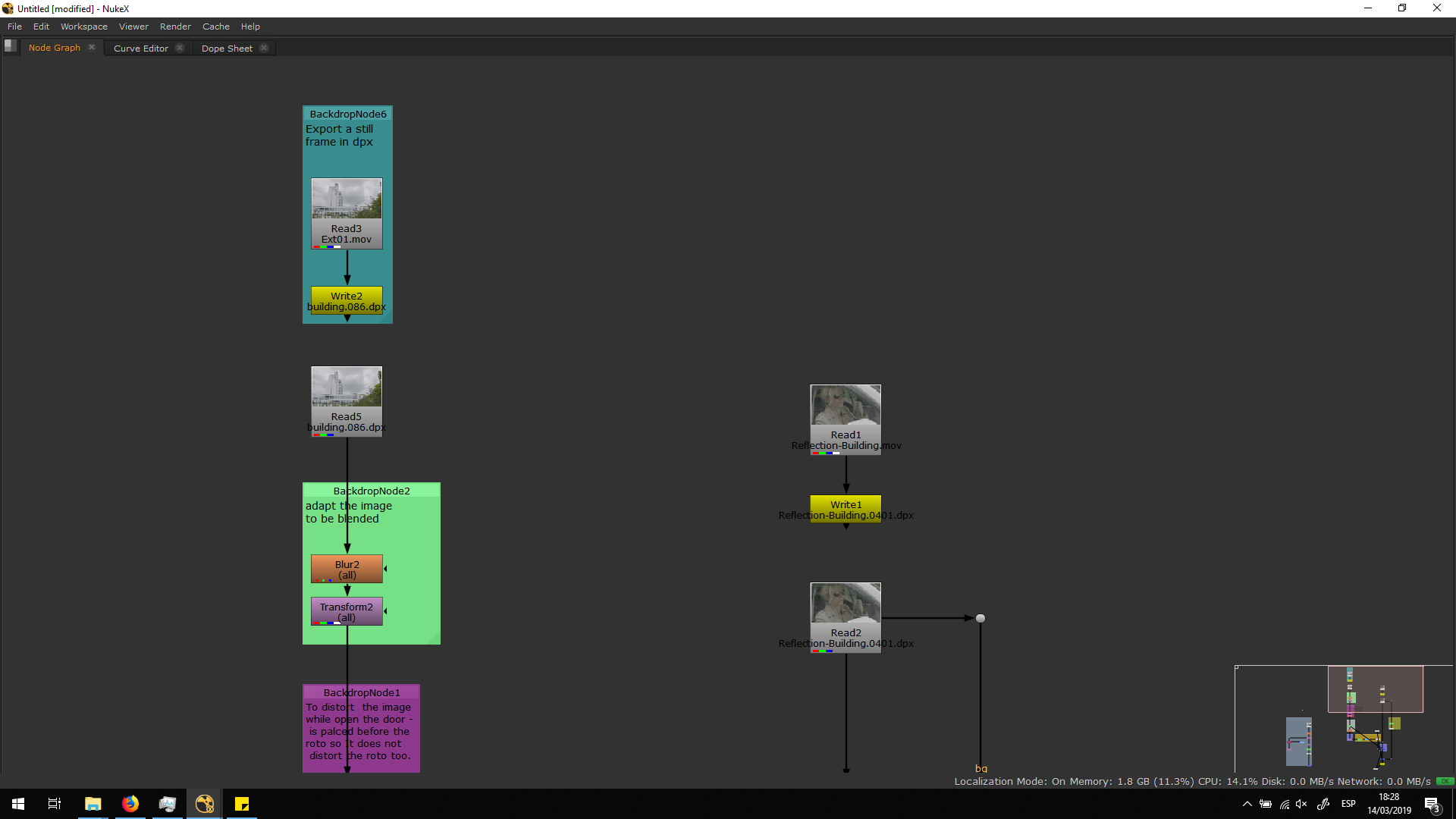This screenshot has width=1456, height=819.
Task: Click the pane layout icon left of Node Graph
Action: point(11,45)
